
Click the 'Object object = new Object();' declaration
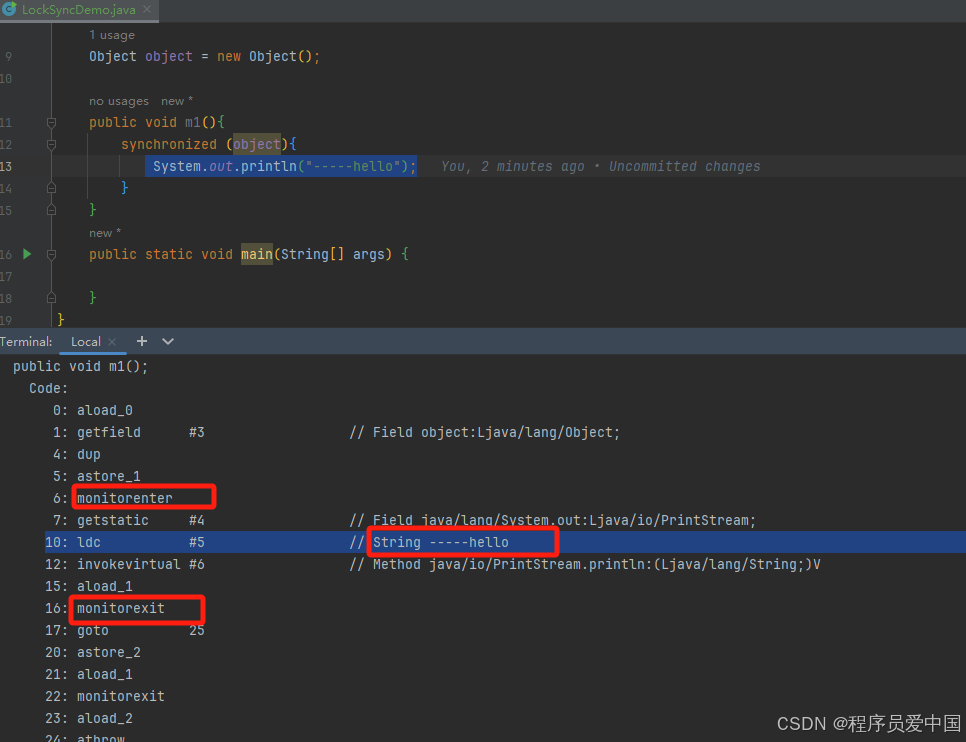(x=205, y=57)
